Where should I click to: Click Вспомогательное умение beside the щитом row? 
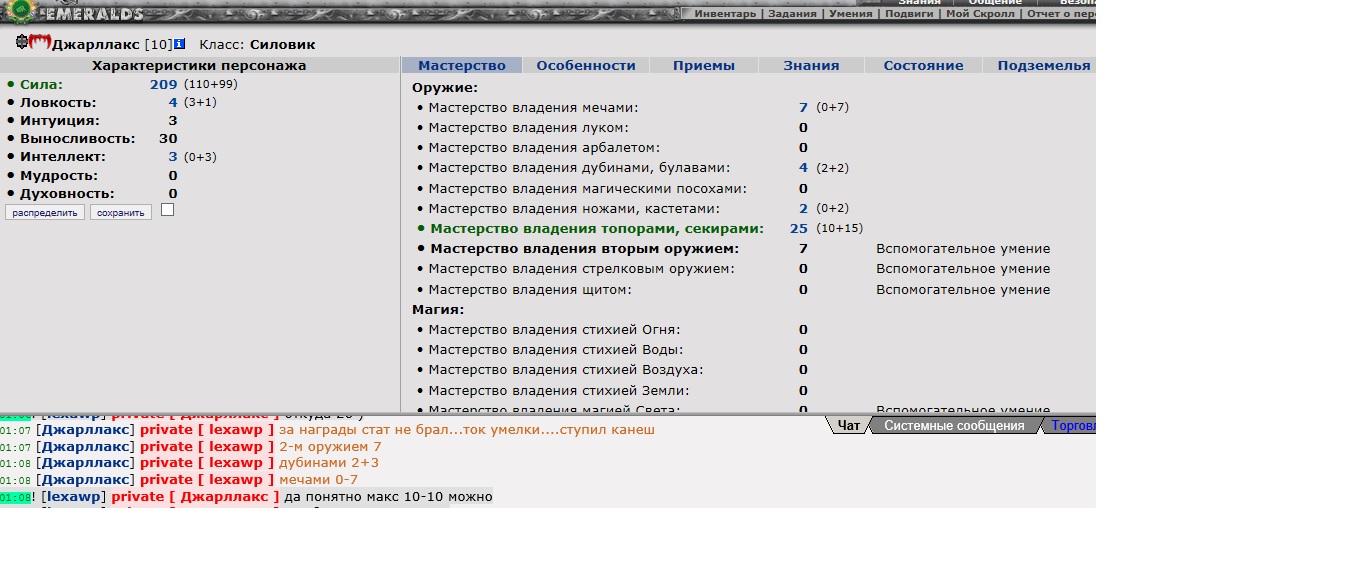[x=963, y=289]
